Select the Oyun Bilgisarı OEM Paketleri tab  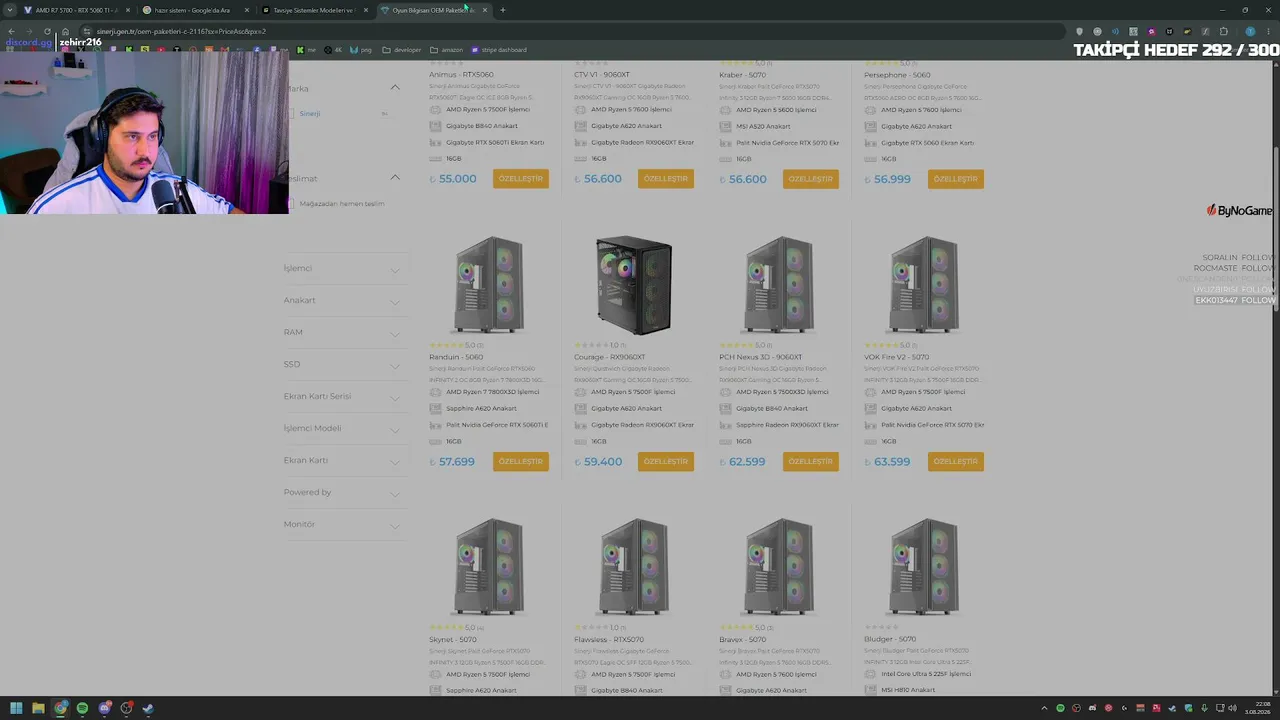tap(434, 10)
